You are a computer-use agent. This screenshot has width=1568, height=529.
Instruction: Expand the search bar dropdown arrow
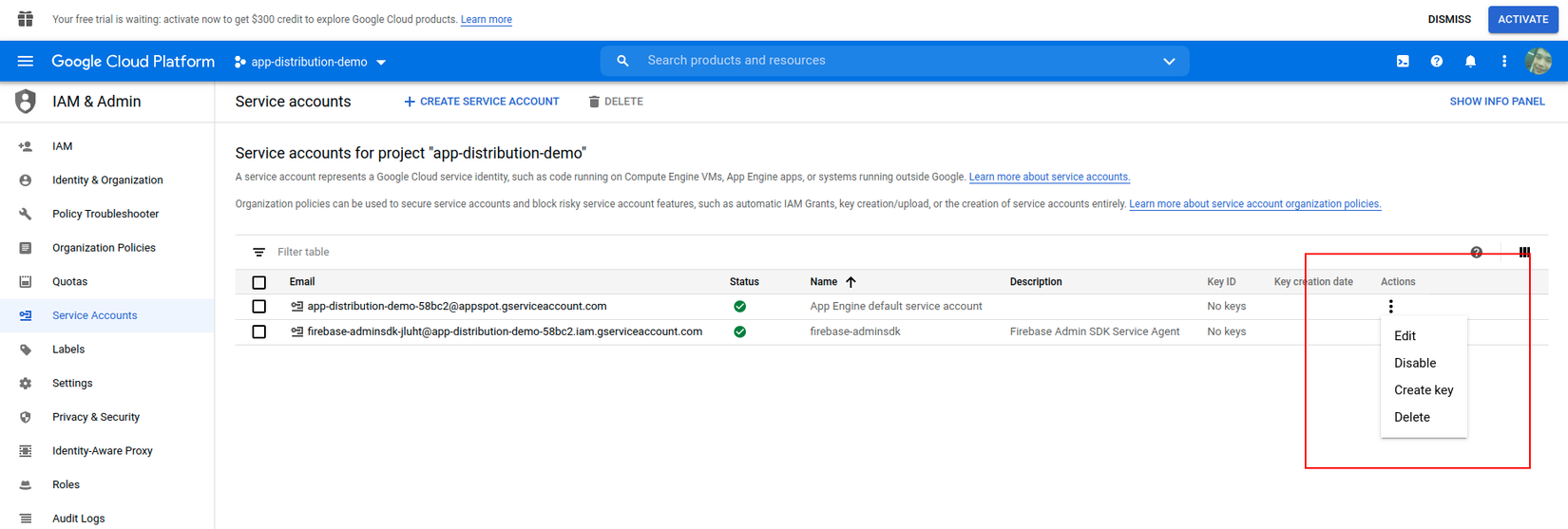[1169, 62]
